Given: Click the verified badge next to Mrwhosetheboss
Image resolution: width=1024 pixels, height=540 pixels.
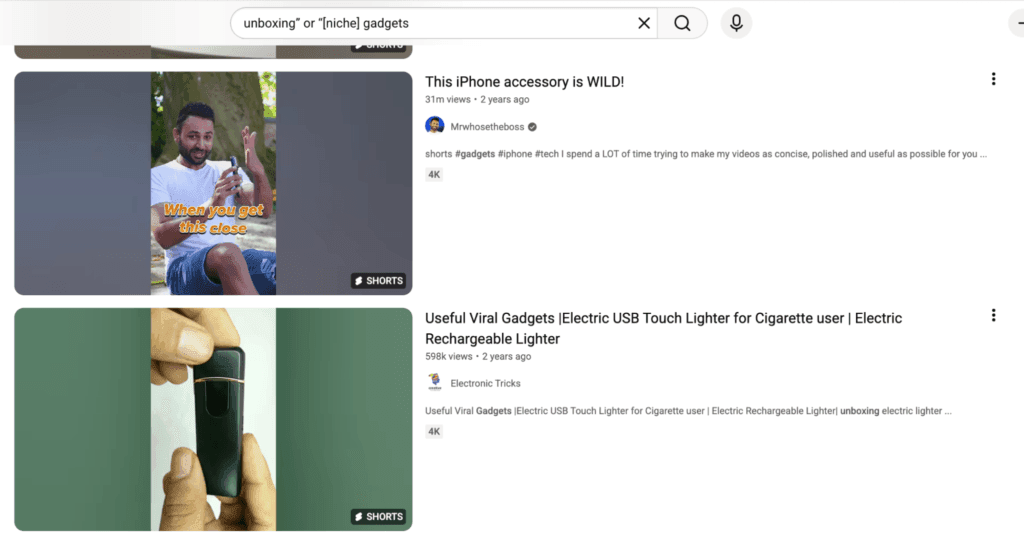Looking at the screenshot, I should pos(532,127).
